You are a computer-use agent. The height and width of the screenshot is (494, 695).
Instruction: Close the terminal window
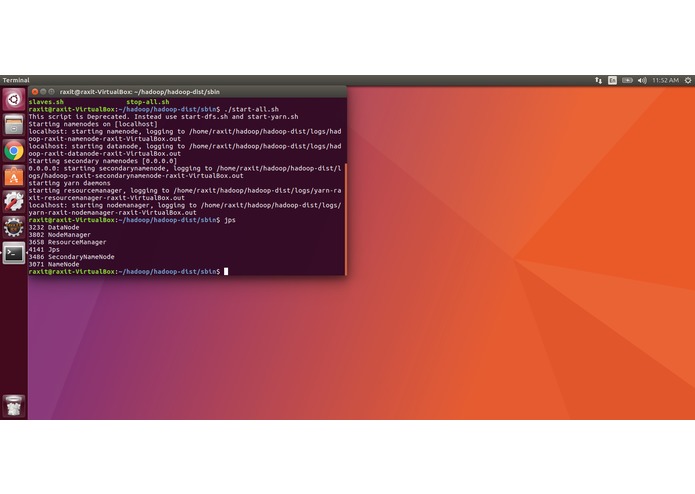click(35, 92)
